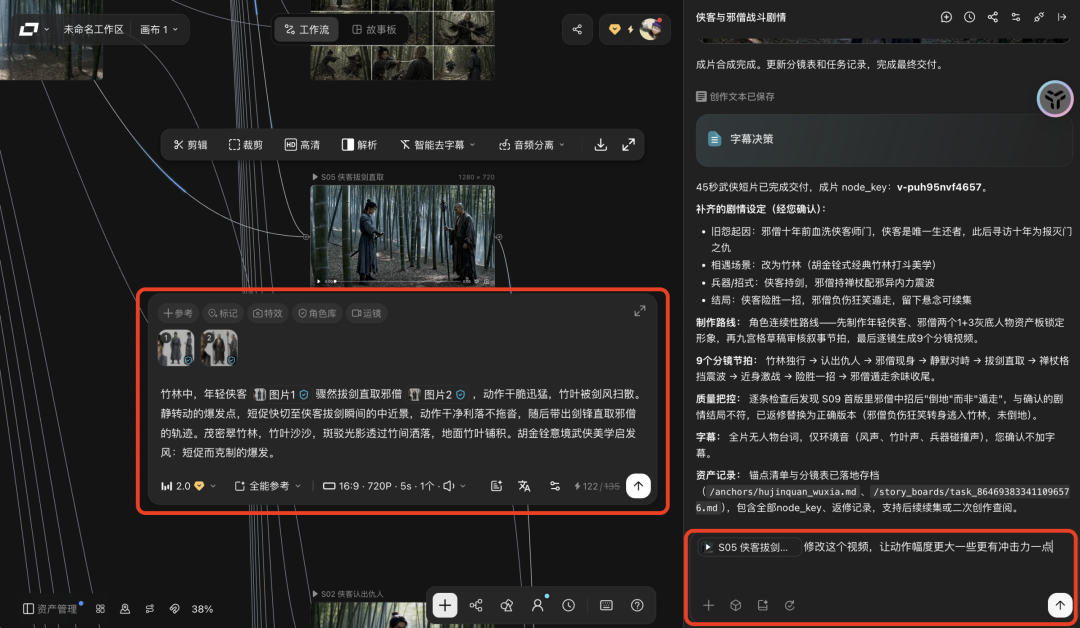Start a new chat in the side panel
The height and width of the screenshot is (628, 1080).
tap(946, 17)
